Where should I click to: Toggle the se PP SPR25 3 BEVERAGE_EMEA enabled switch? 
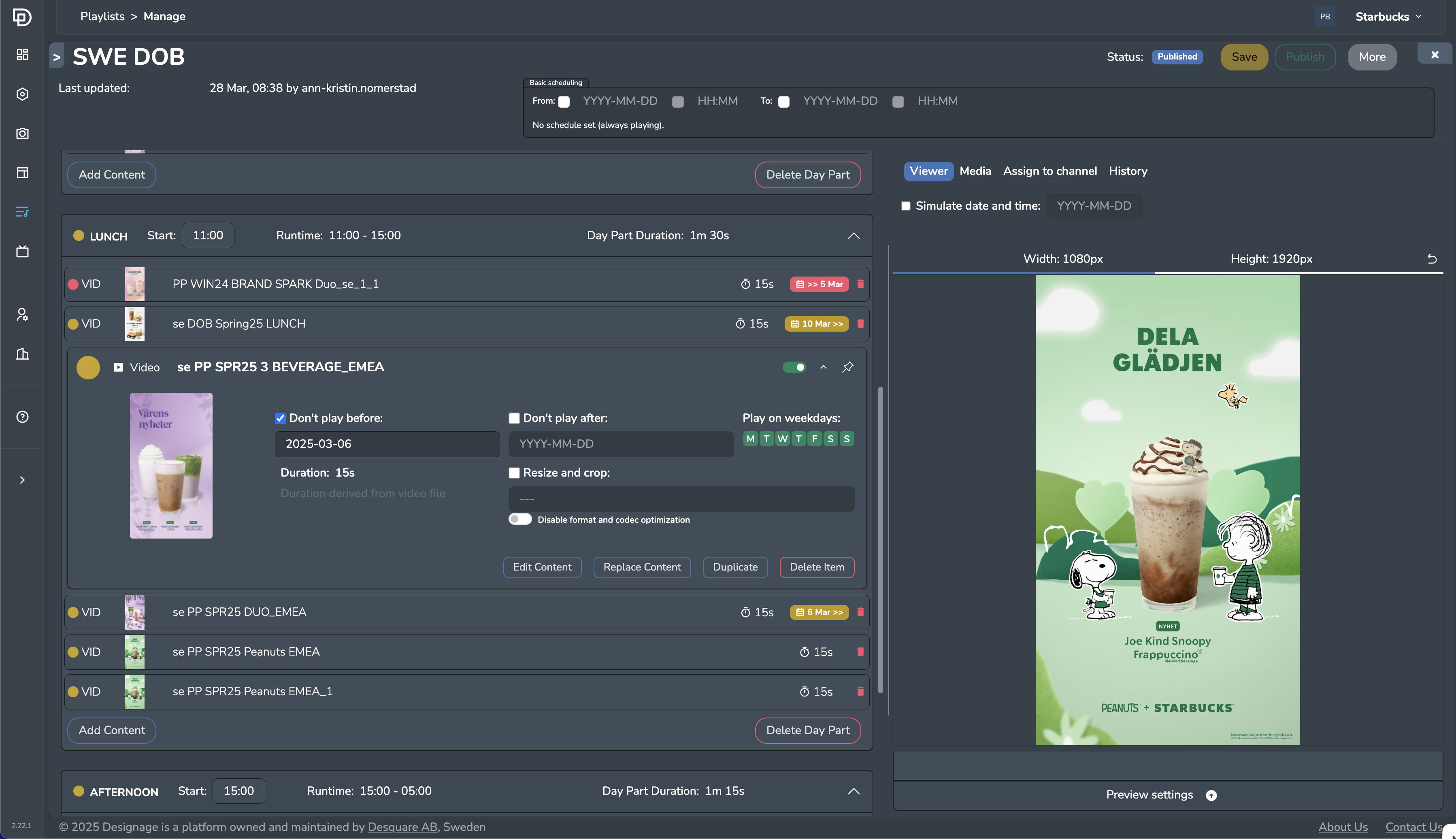(794, 367)
